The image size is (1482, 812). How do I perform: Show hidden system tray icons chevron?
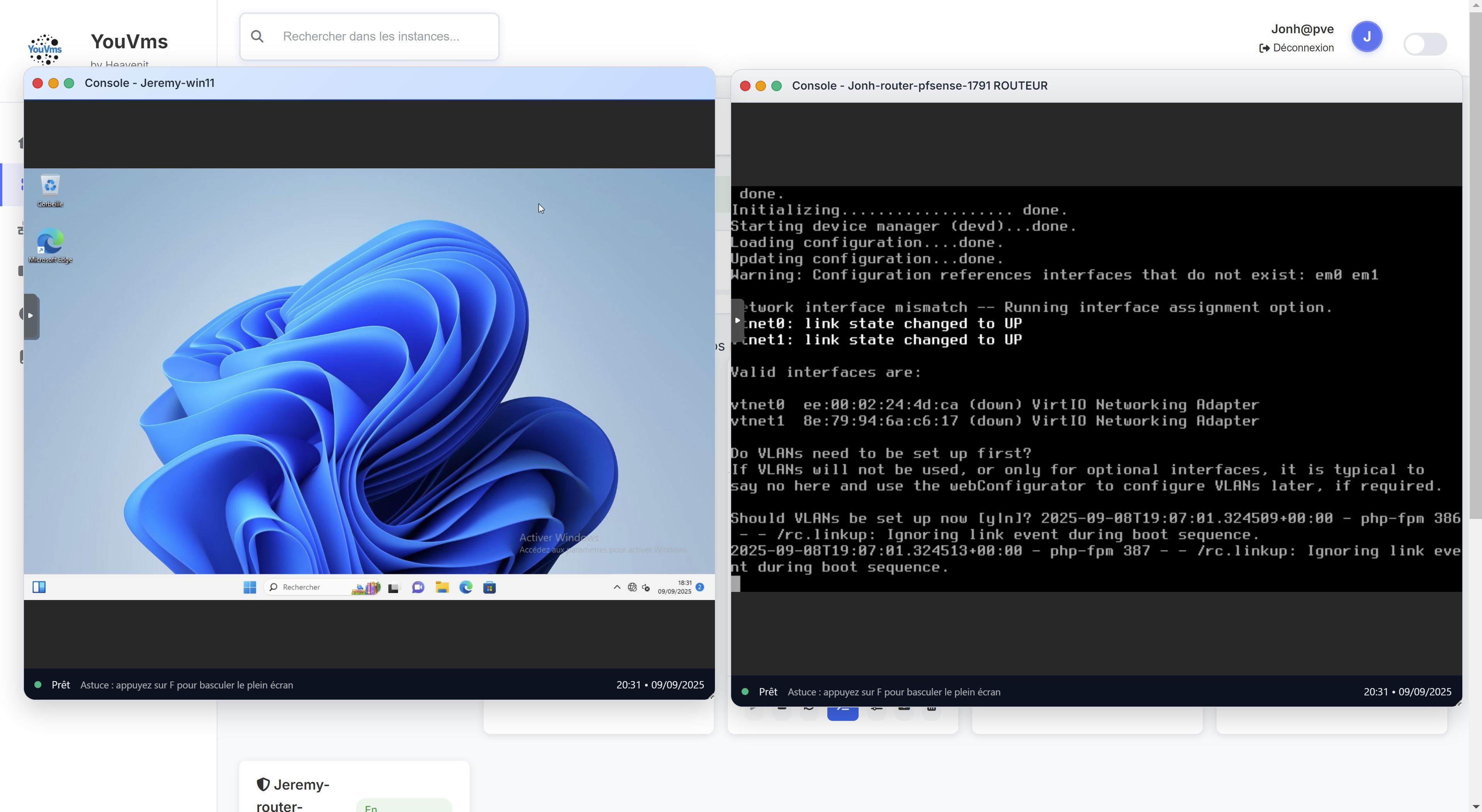pyautogui.click(x=617, y=587)
